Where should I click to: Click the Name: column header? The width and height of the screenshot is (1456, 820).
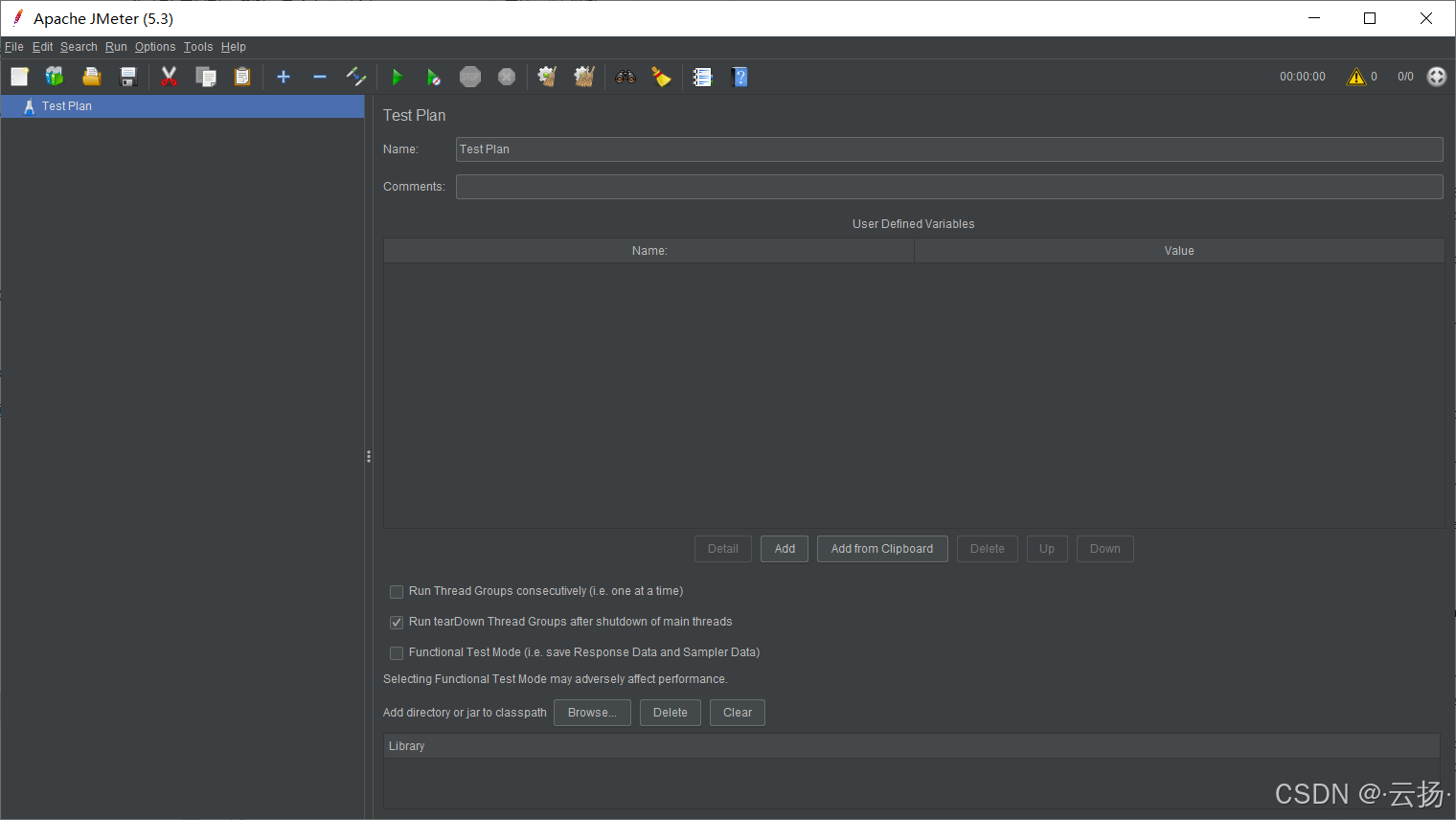649,251
